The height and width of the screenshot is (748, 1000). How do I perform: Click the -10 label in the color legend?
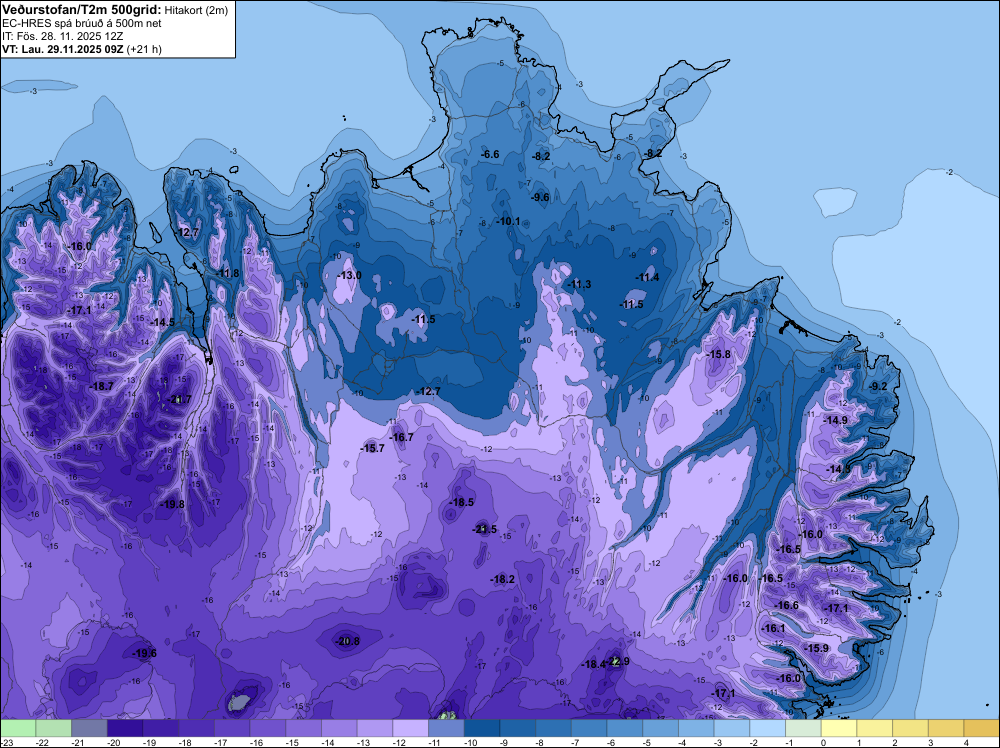click(x=471, y=742)
